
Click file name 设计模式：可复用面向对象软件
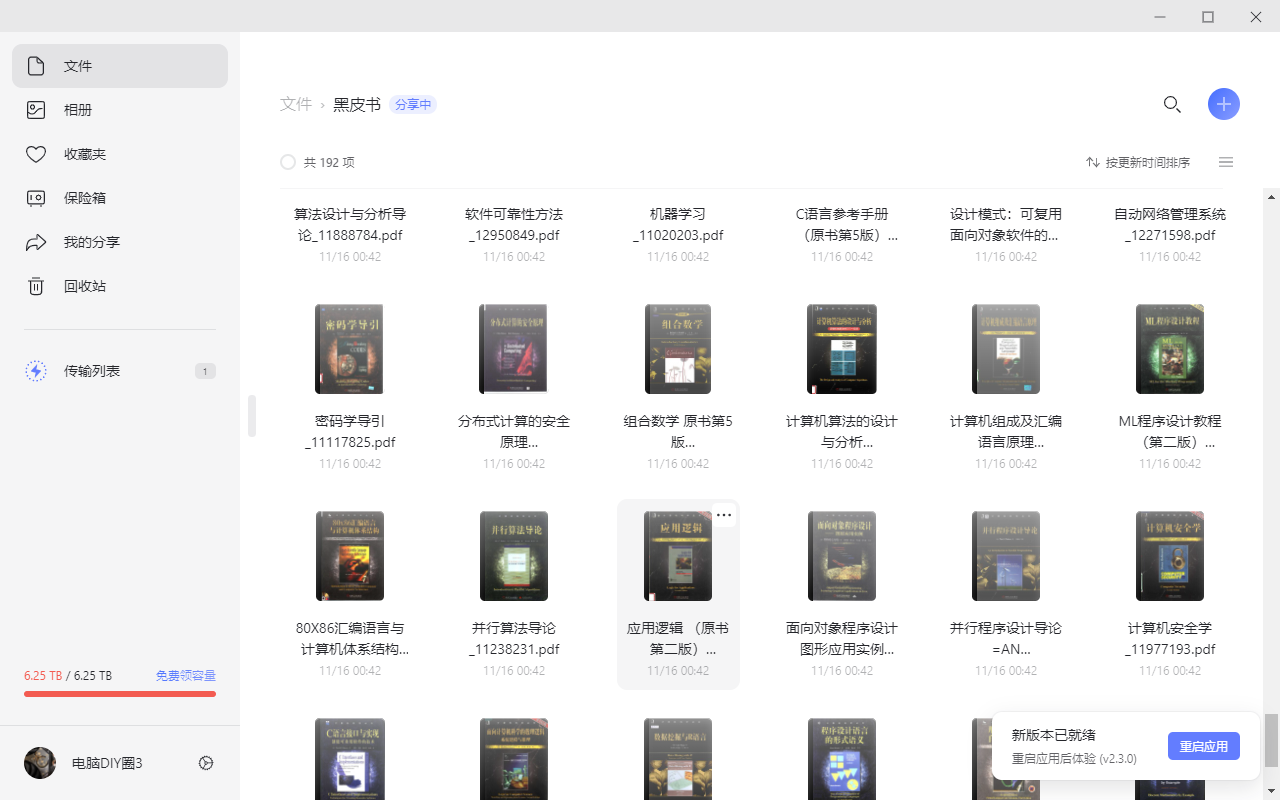click(1006, 225)
